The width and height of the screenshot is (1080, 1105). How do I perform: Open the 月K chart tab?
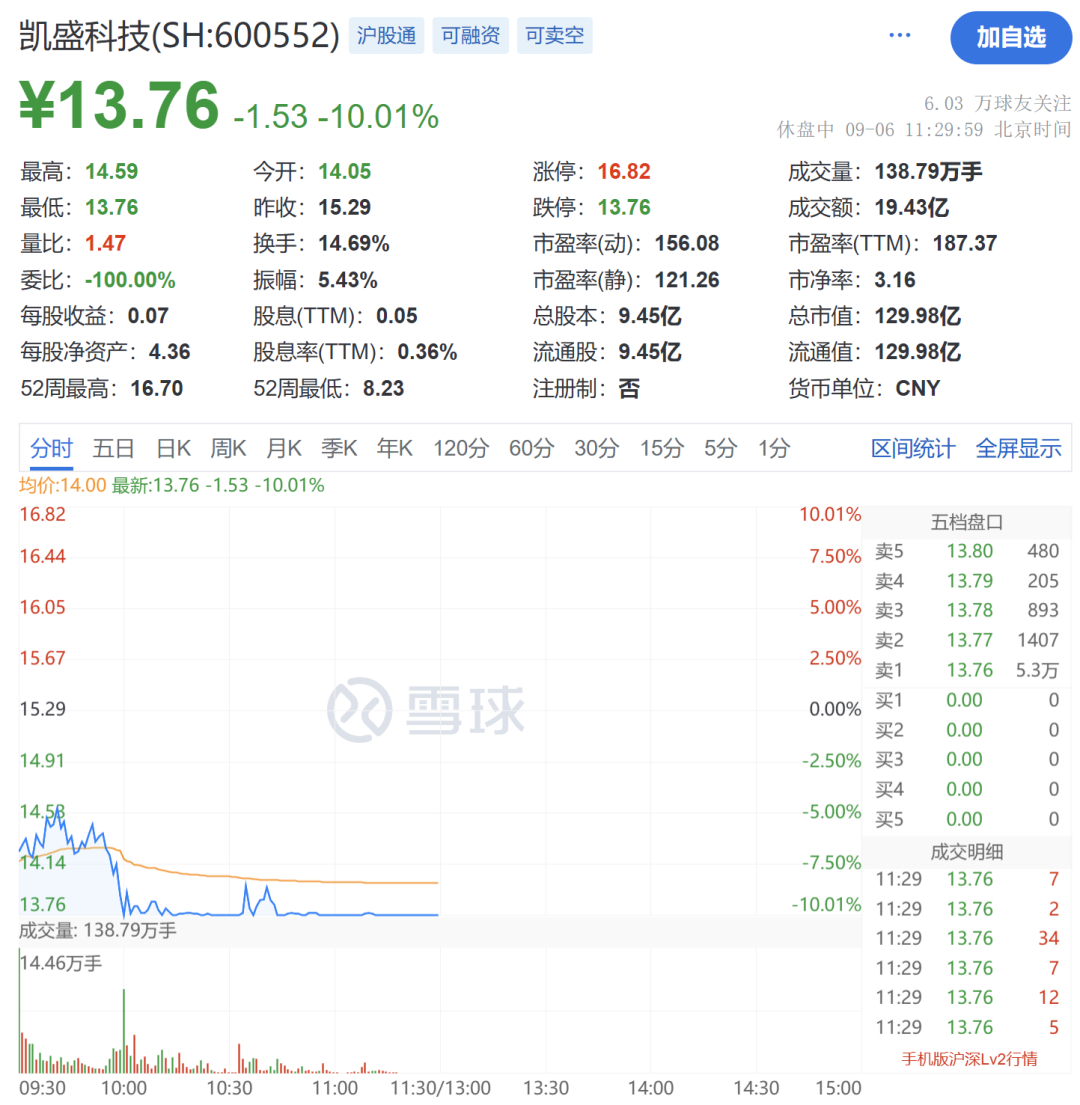pyautogui.click(x=284, y=448)
